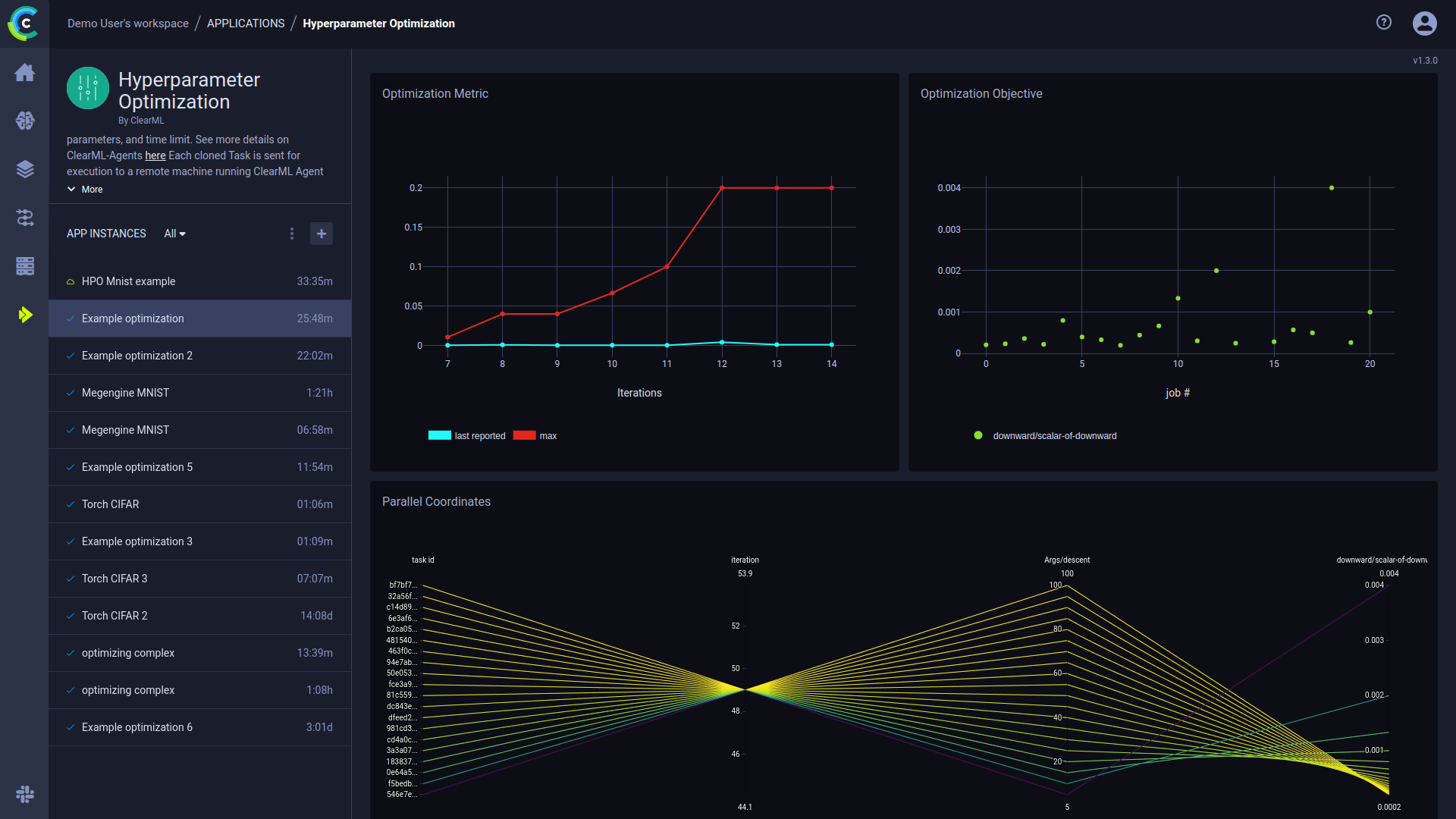
Task: Click the Slack community icon
Action: pyautogui.click(x=24, y=794)
